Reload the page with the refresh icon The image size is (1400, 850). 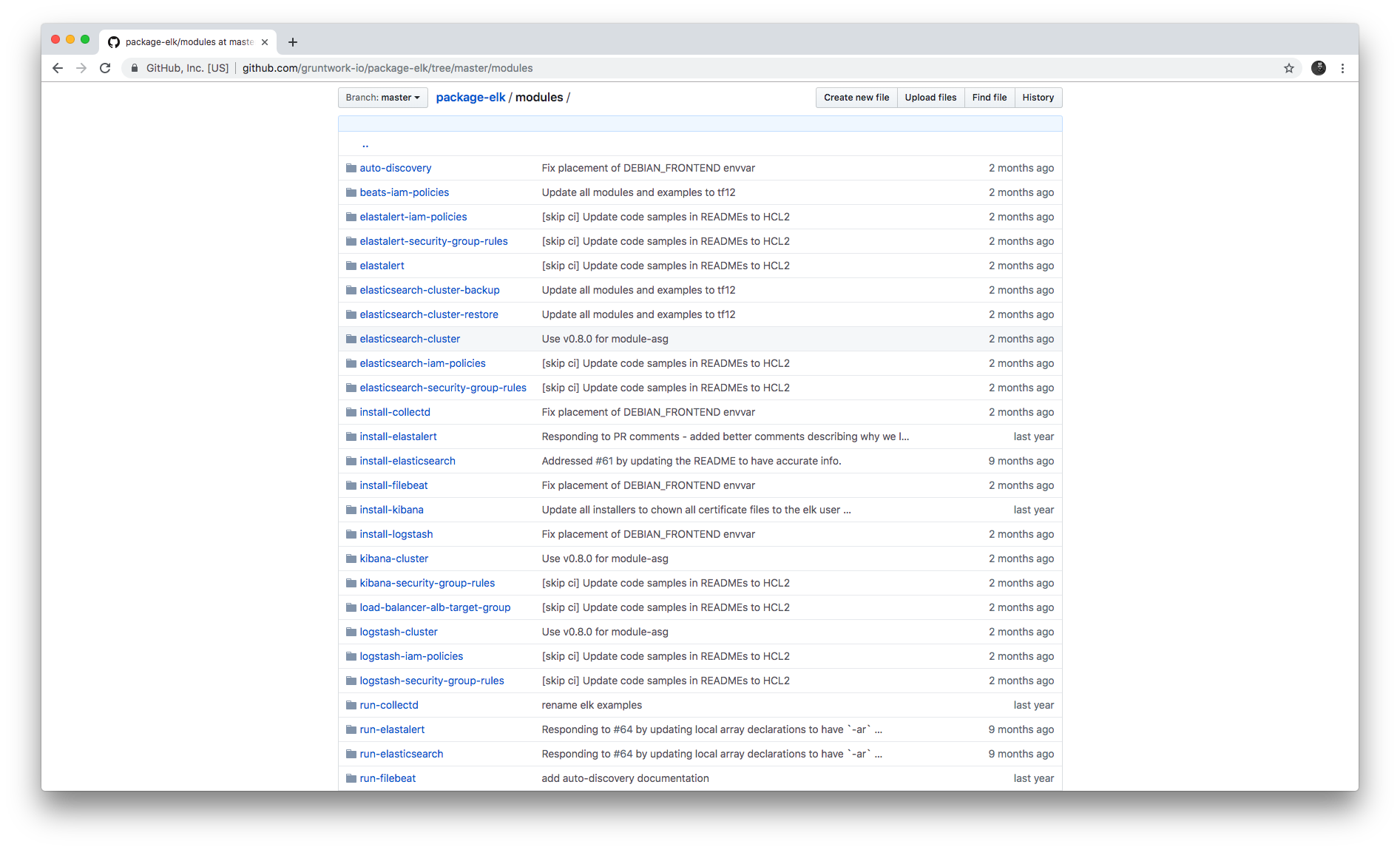105,68
